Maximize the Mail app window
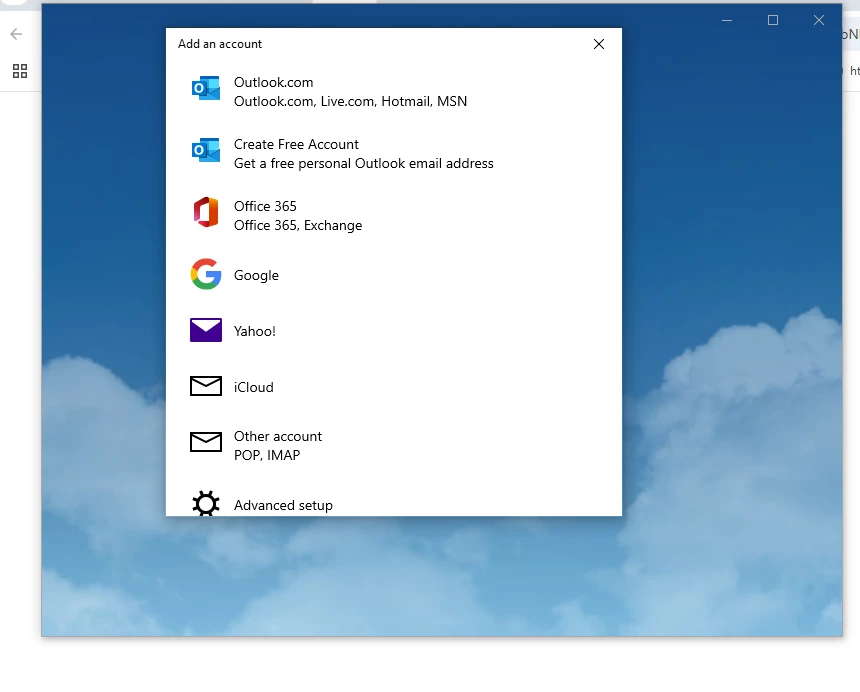Viewport: 860px width, 692px height. pos(773,20)
